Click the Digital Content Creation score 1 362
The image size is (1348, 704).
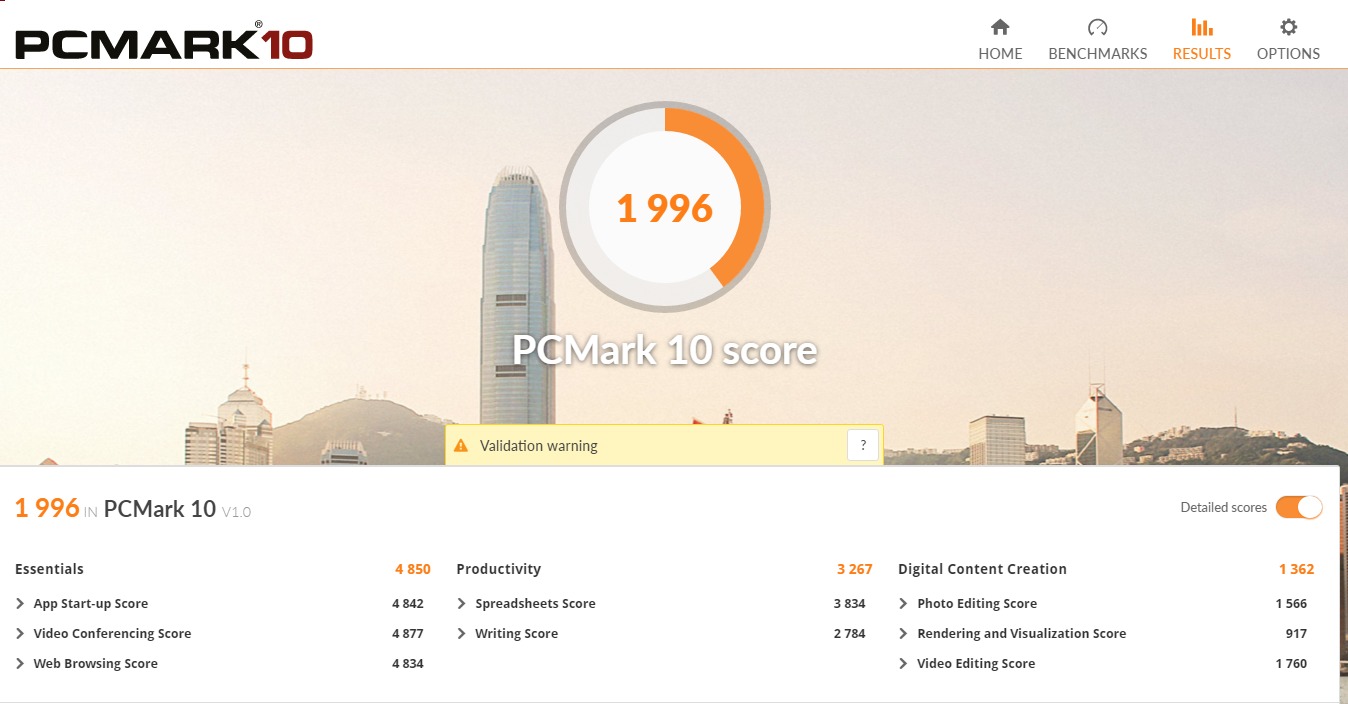(1297, 569)
